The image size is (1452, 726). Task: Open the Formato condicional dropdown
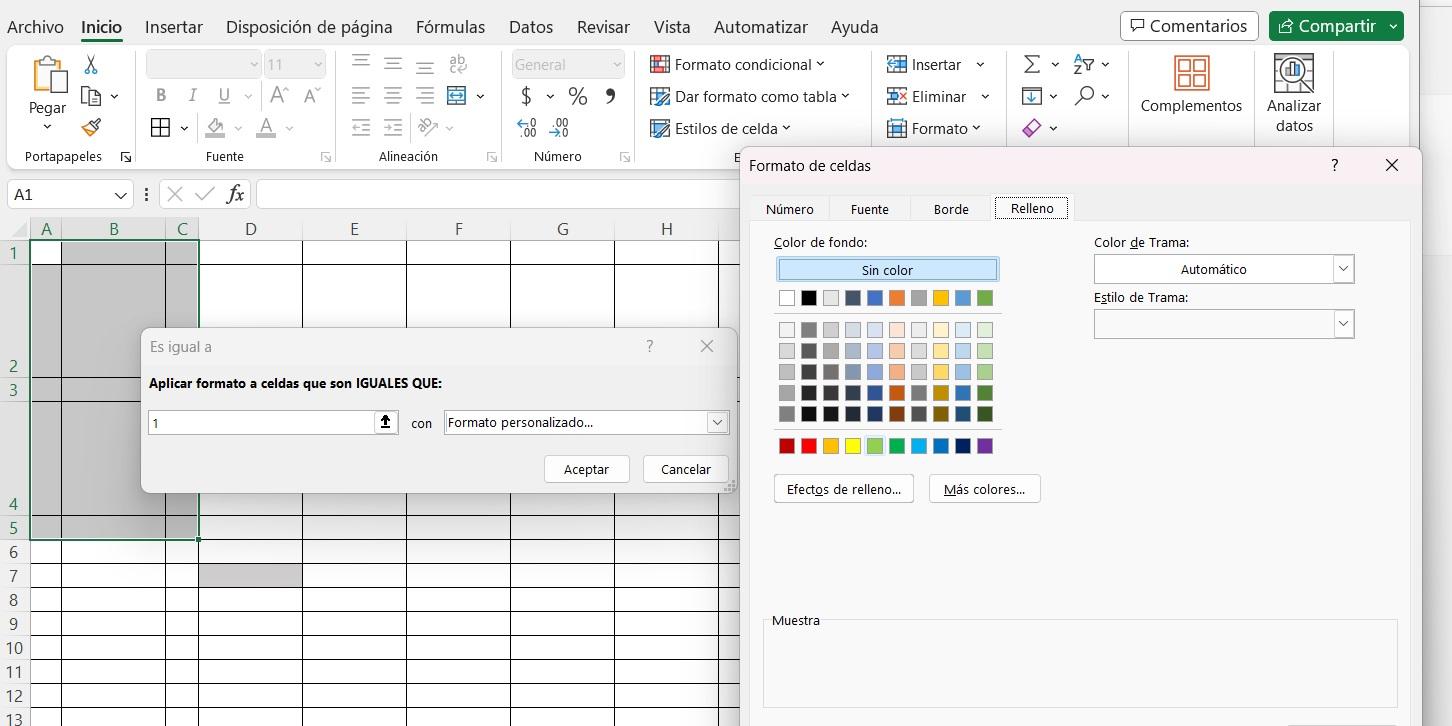738,64
